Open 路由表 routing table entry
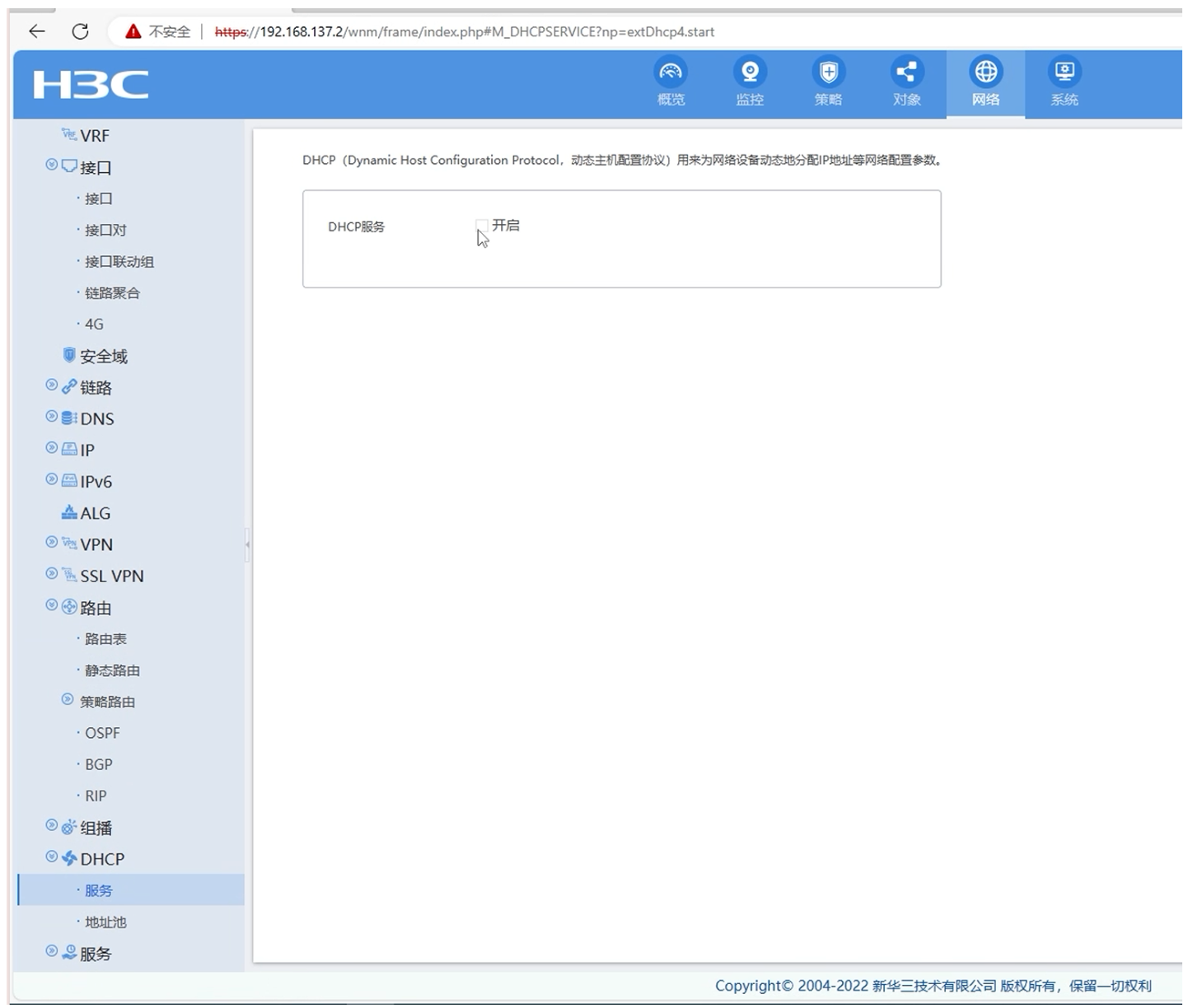Screen dimensions: 1193x1008 (105, 639)
